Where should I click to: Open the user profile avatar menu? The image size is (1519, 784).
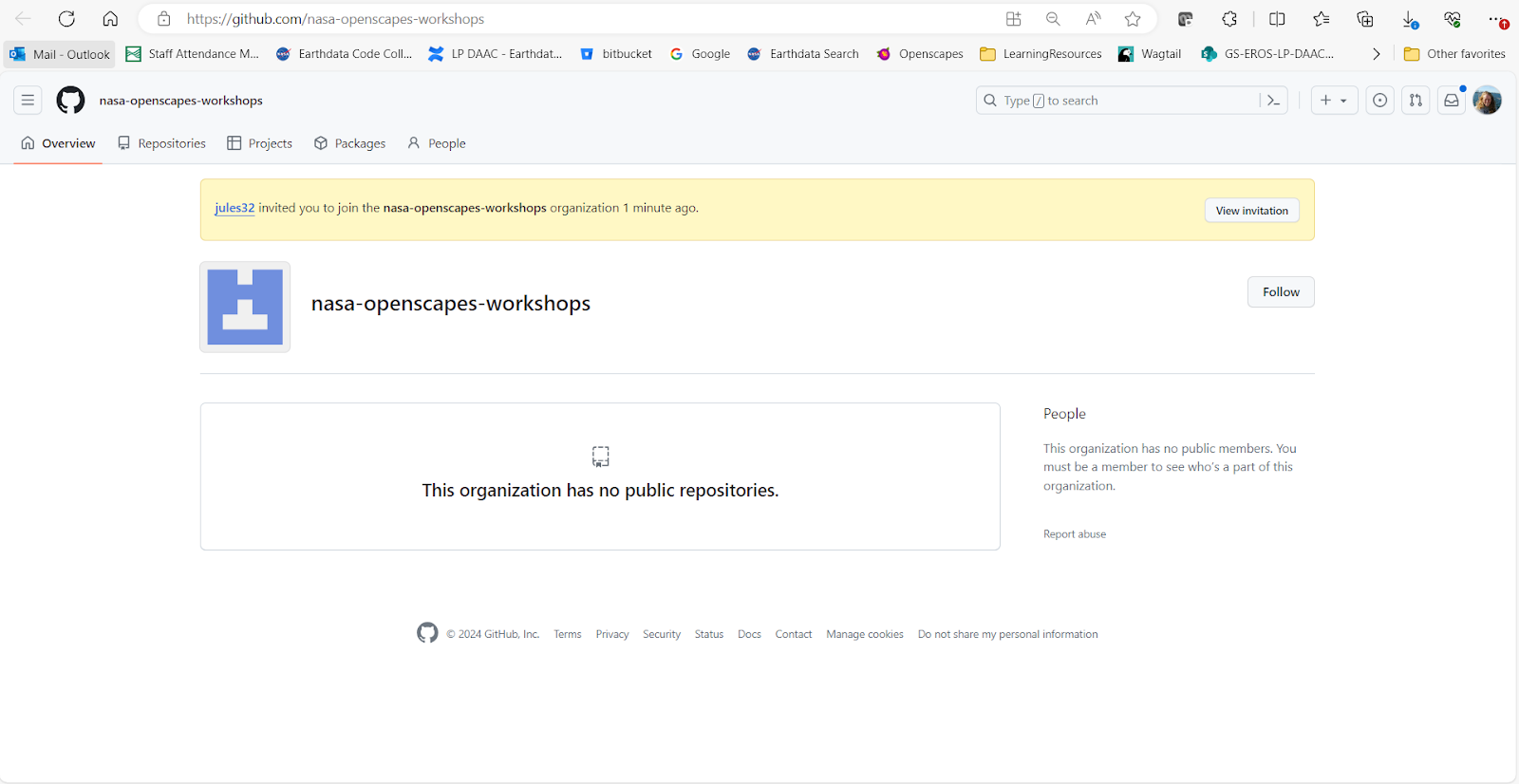click(1488, 101)
